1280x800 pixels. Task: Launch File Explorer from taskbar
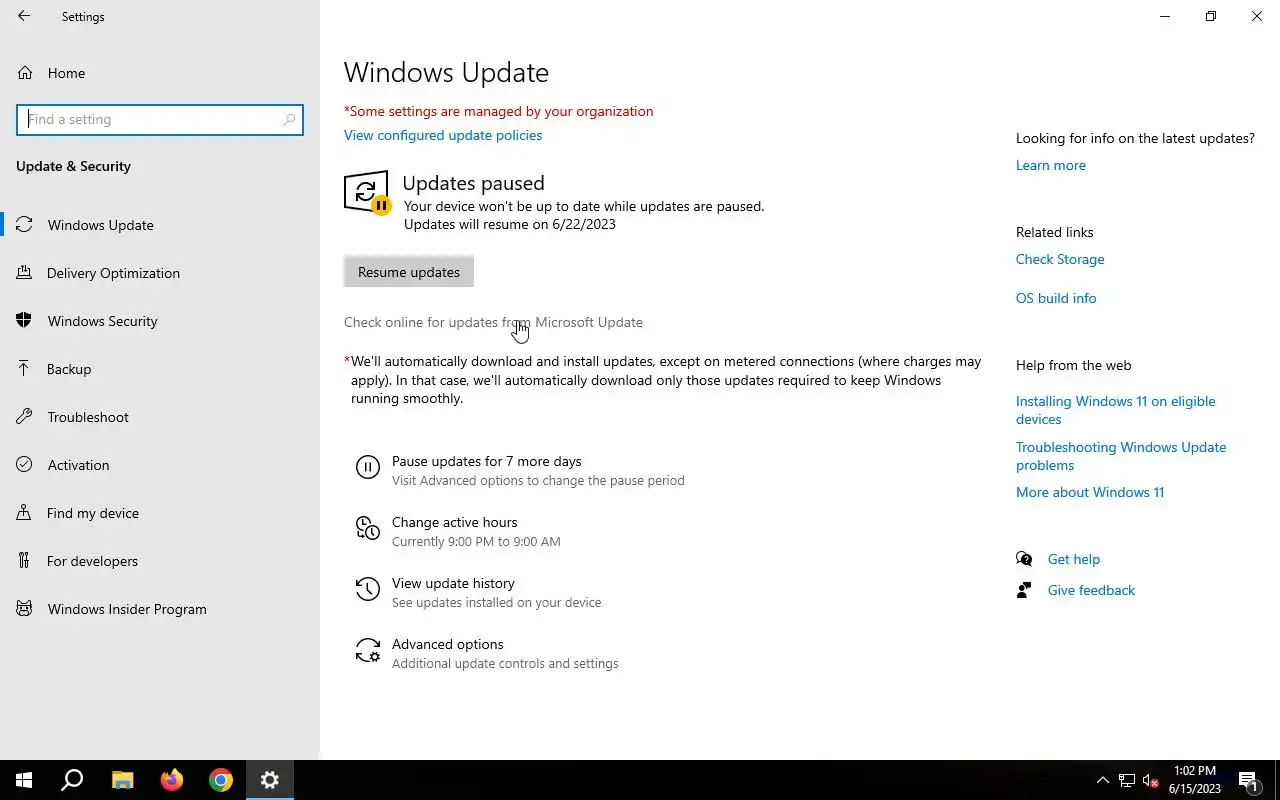point(122,780)
